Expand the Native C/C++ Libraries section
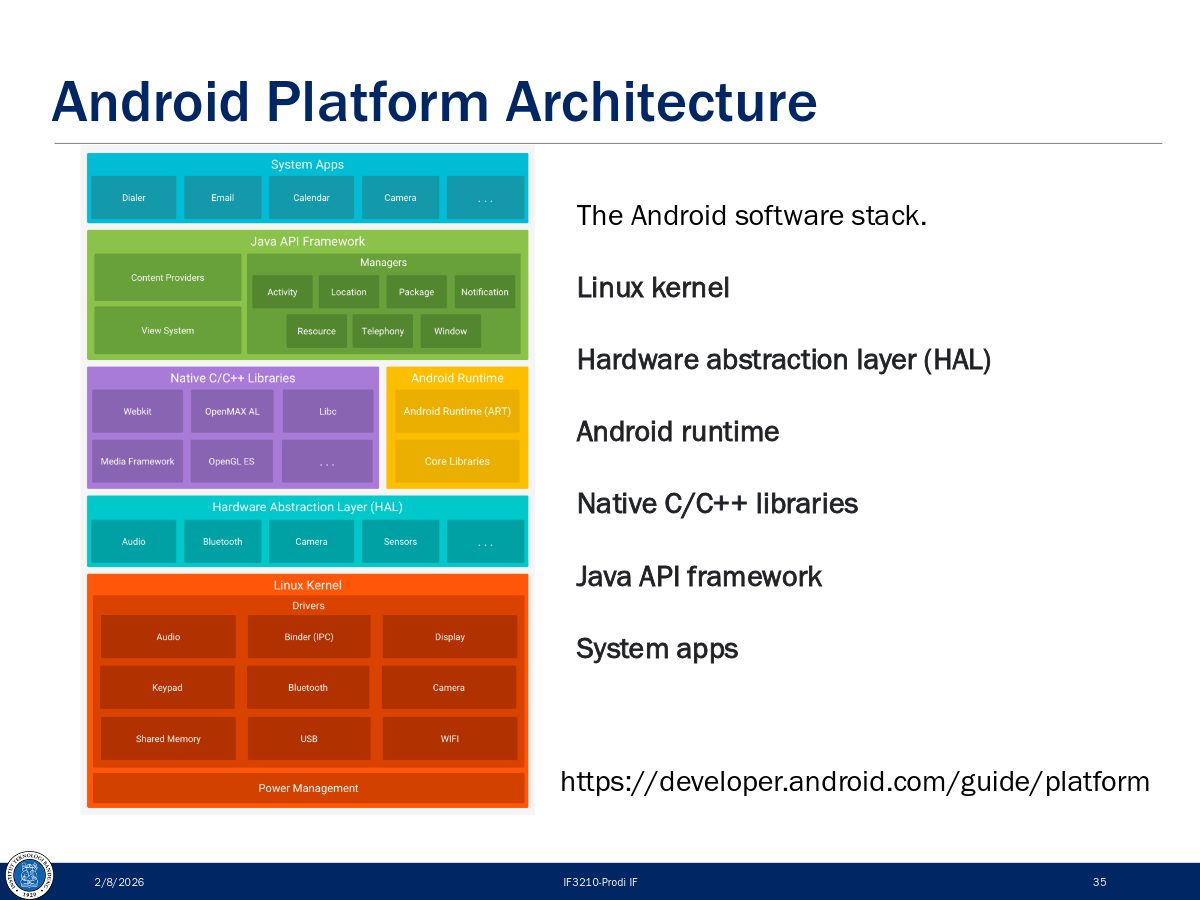 tap(232, 378)
